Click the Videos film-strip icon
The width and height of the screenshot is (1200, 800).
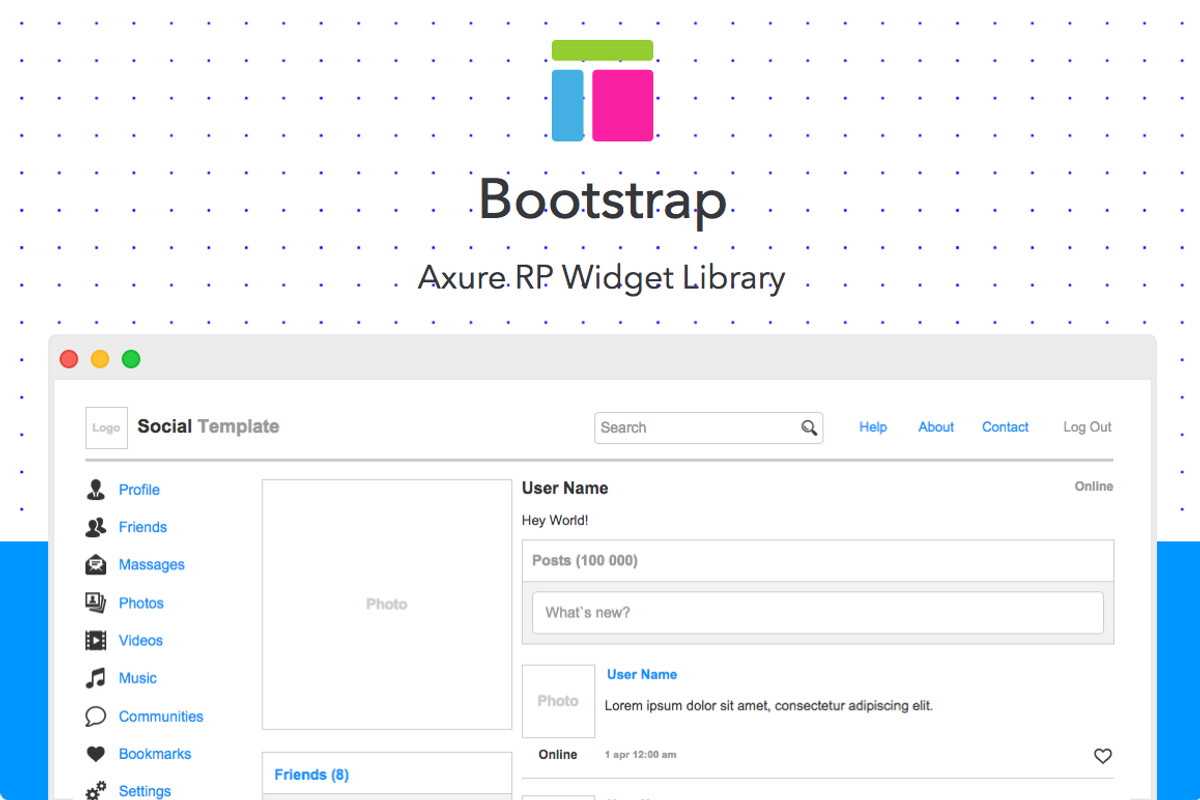tap(96, 640)
